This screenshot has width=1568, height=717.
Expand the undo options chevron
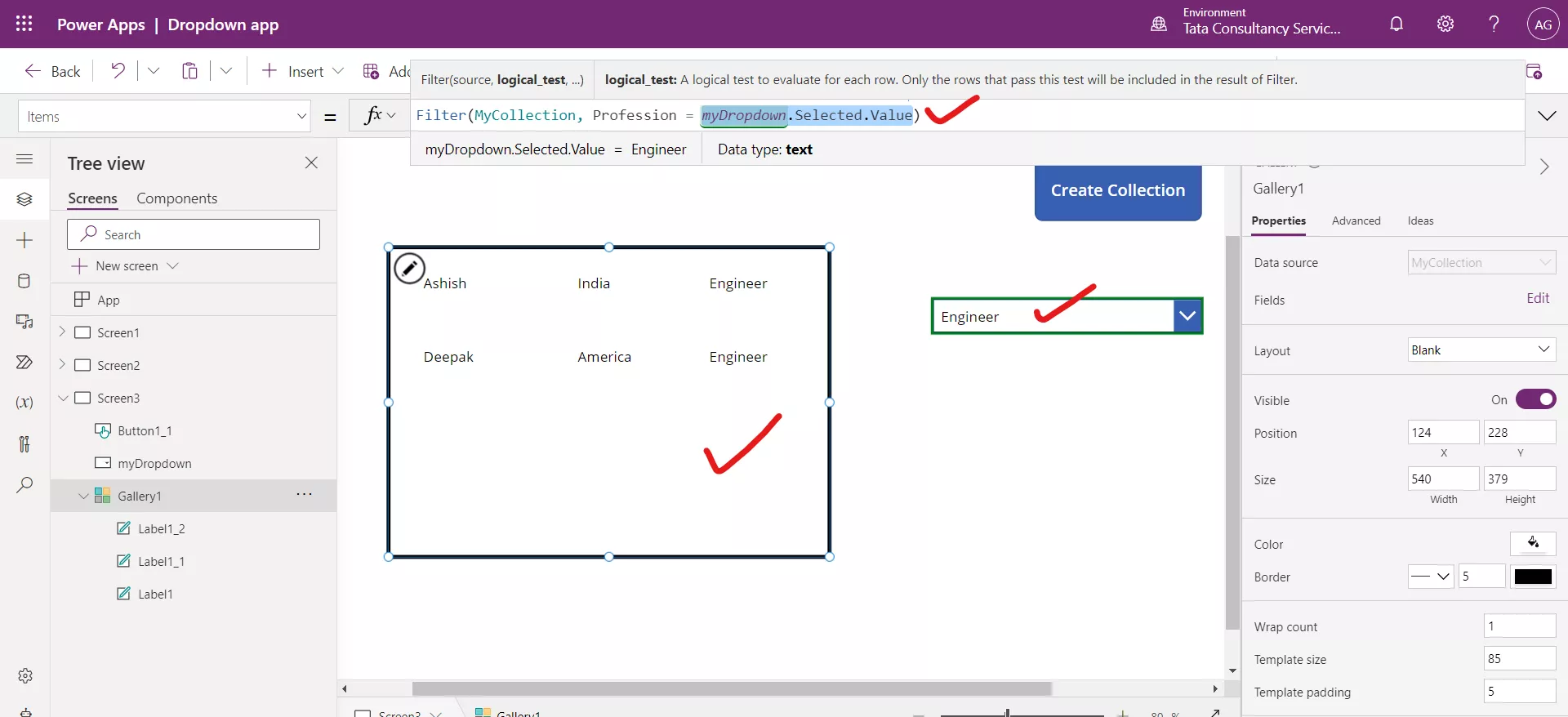pyautogui.click(x=154, y=71)
